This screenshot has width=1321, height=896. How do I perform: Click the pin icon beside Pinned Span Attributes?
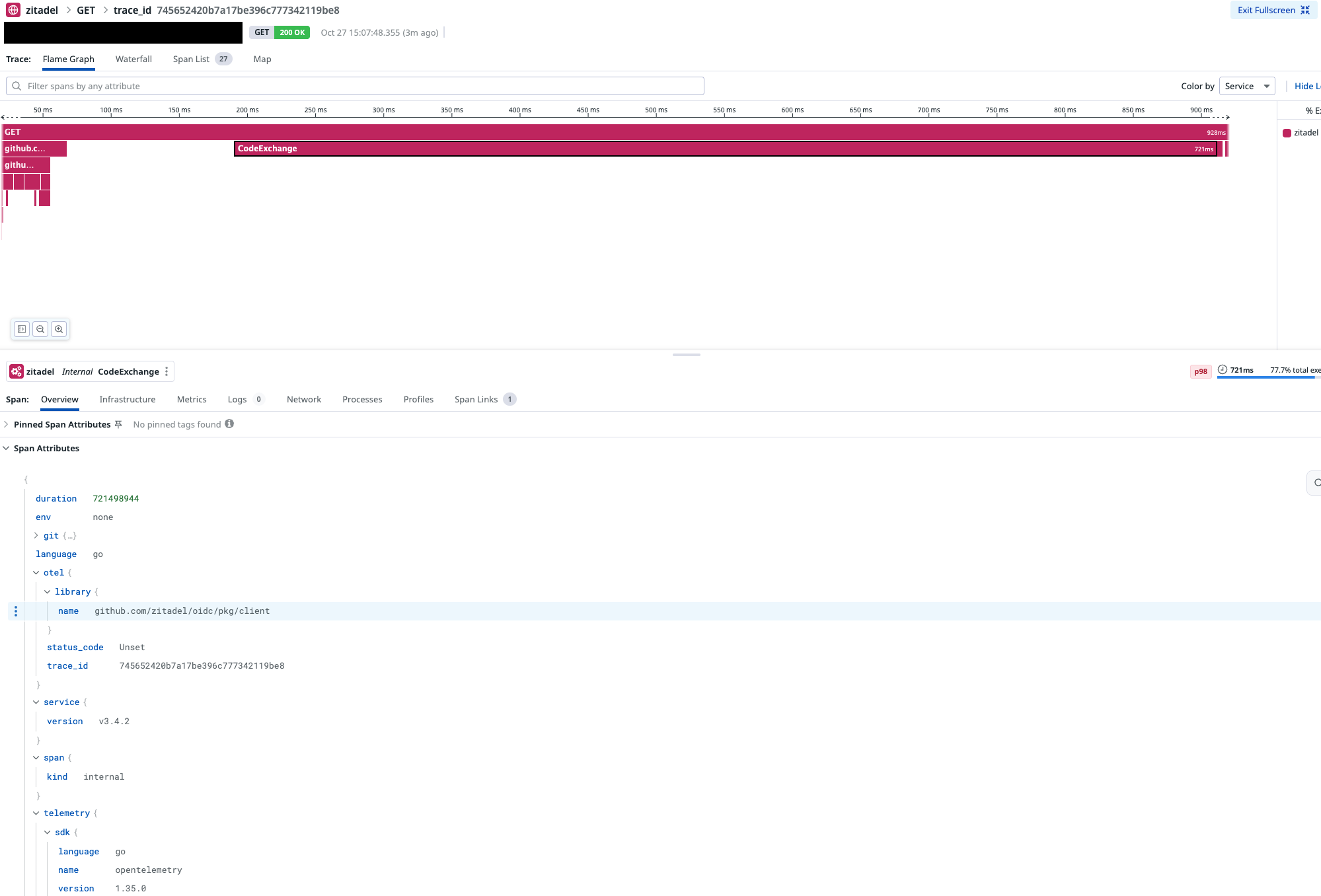tap(118, 424)
